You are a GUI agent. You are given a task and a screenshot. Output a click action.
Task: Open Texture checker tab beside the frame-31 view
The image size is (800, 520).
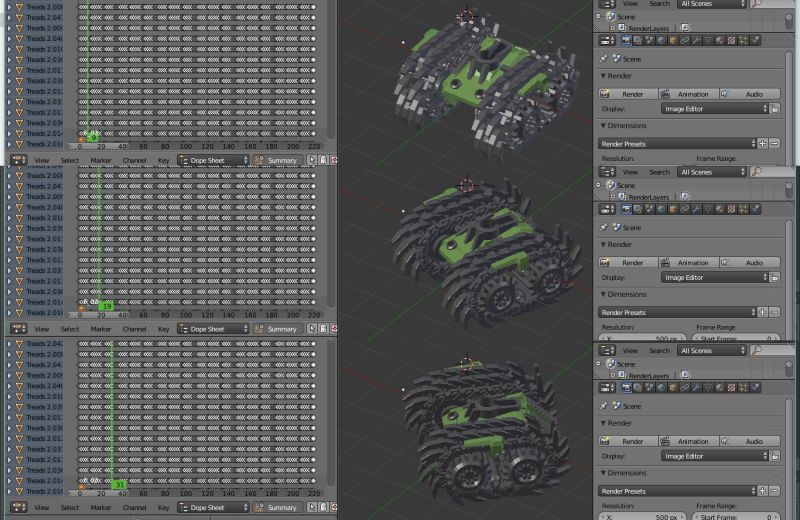click(731, 387)
